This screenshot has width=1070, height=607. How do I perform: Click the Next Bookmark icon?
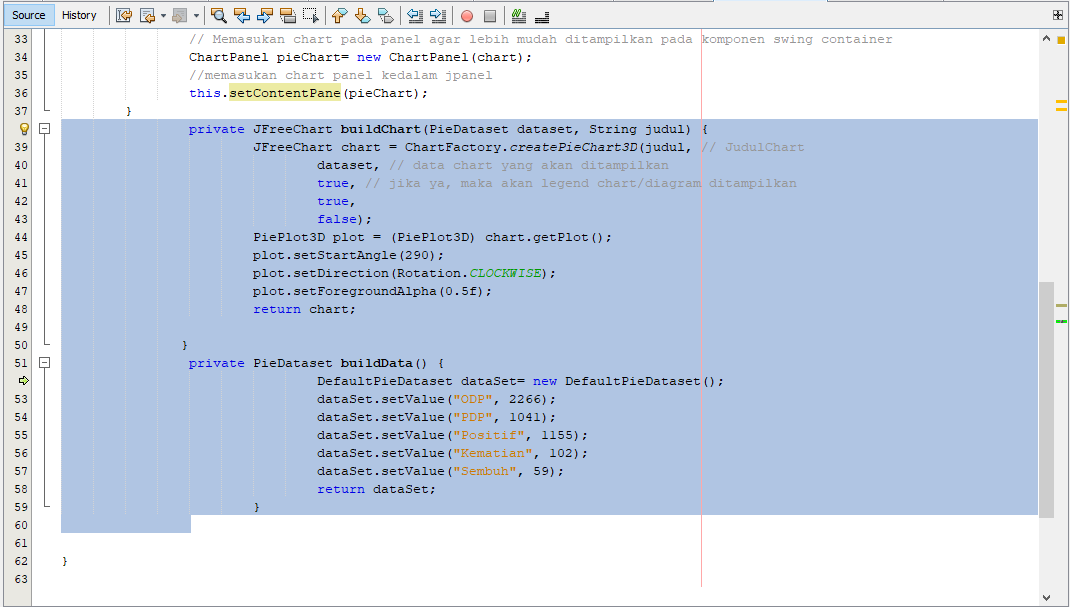click(362, 15)
